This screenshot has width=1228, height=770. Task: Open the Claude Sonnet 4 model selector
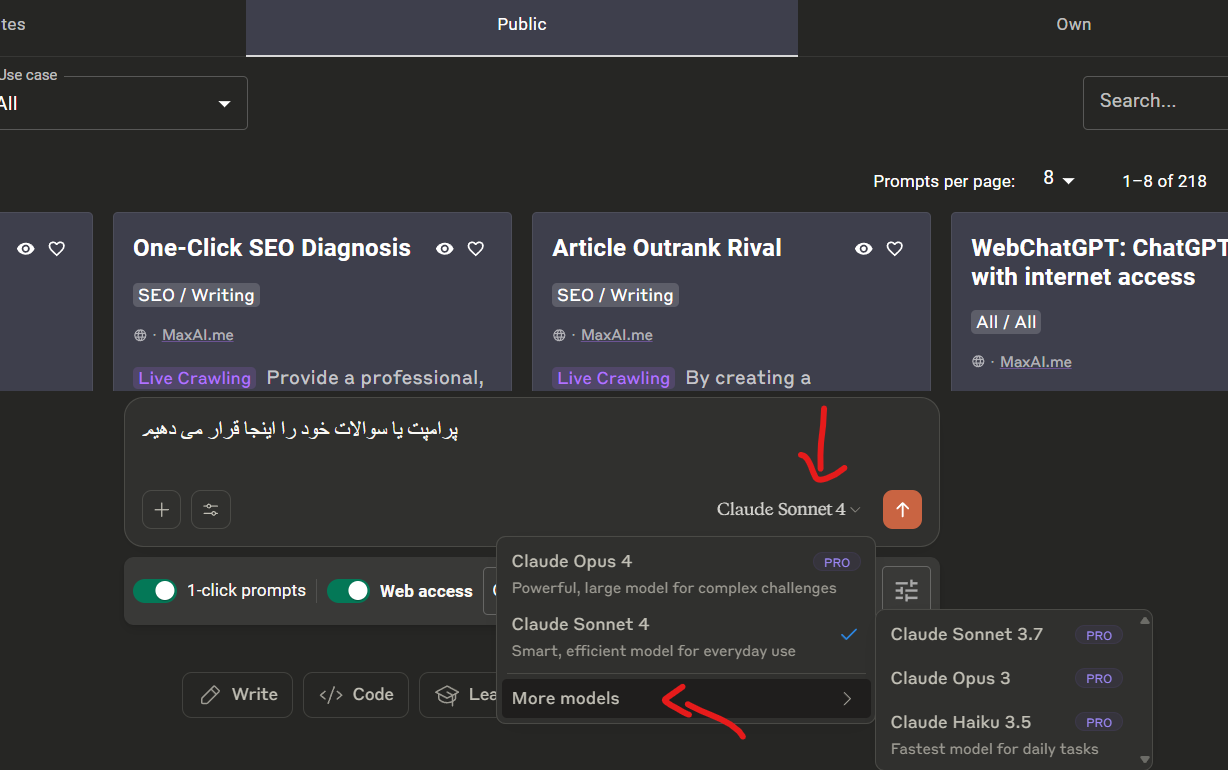coord(788,509)
